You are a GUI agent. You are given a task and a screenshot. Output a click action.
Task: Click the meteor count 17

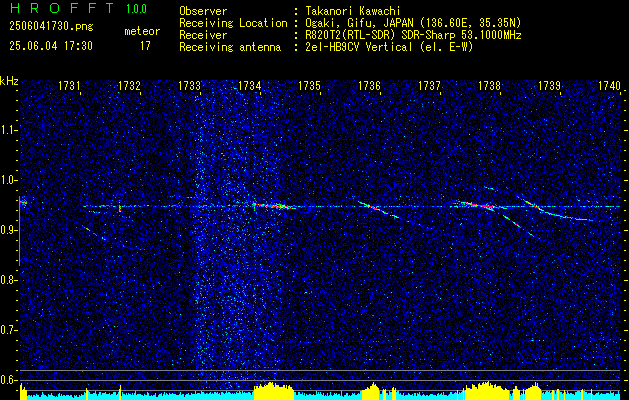click(145, 46)
